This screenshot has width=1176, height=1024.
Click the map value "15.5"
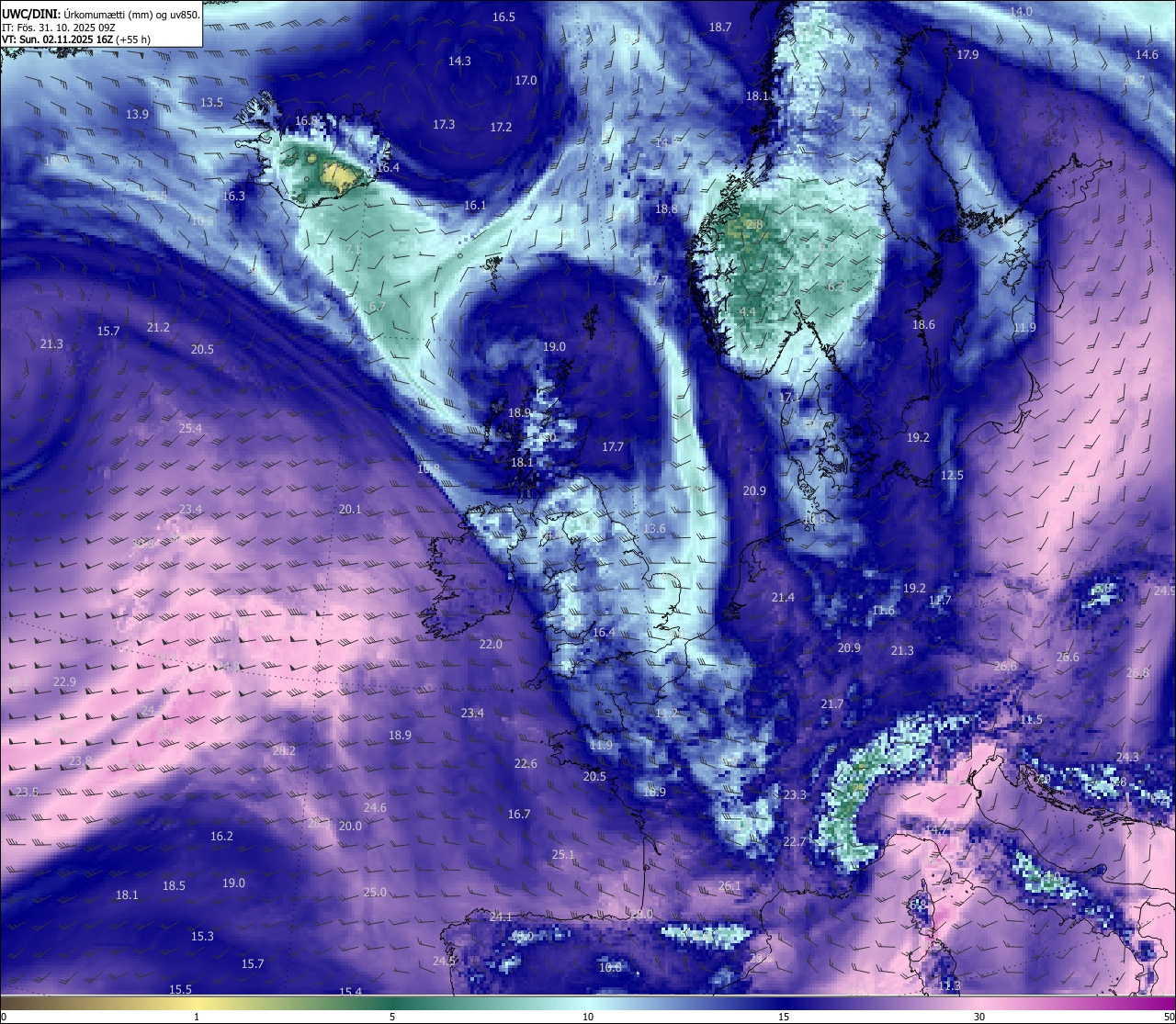click(180, 990)
